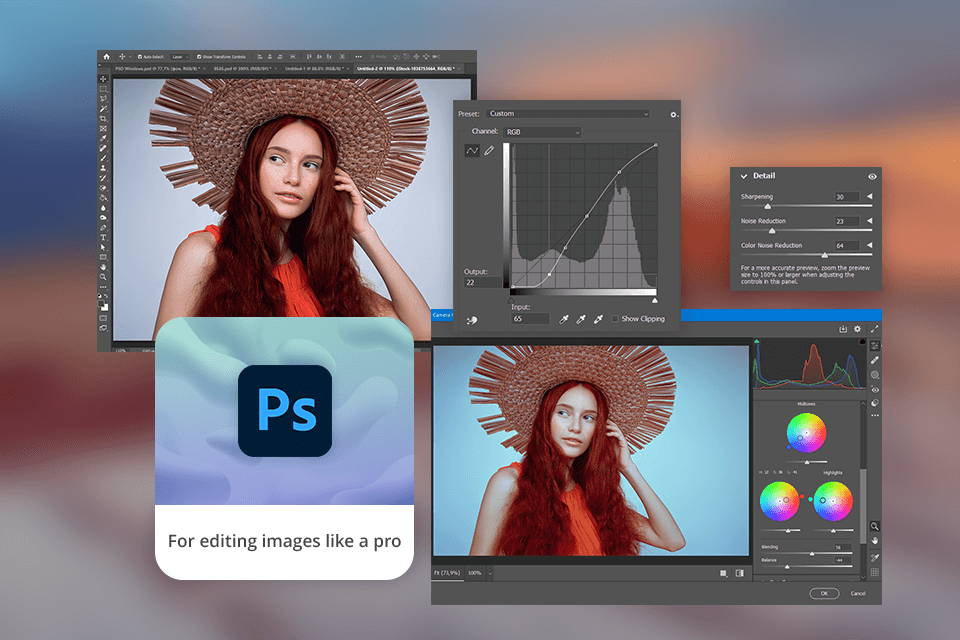The width and height of the screenshot is (960, 640).
Task: Click the Curves Input value field
Action: coord(530,319)
